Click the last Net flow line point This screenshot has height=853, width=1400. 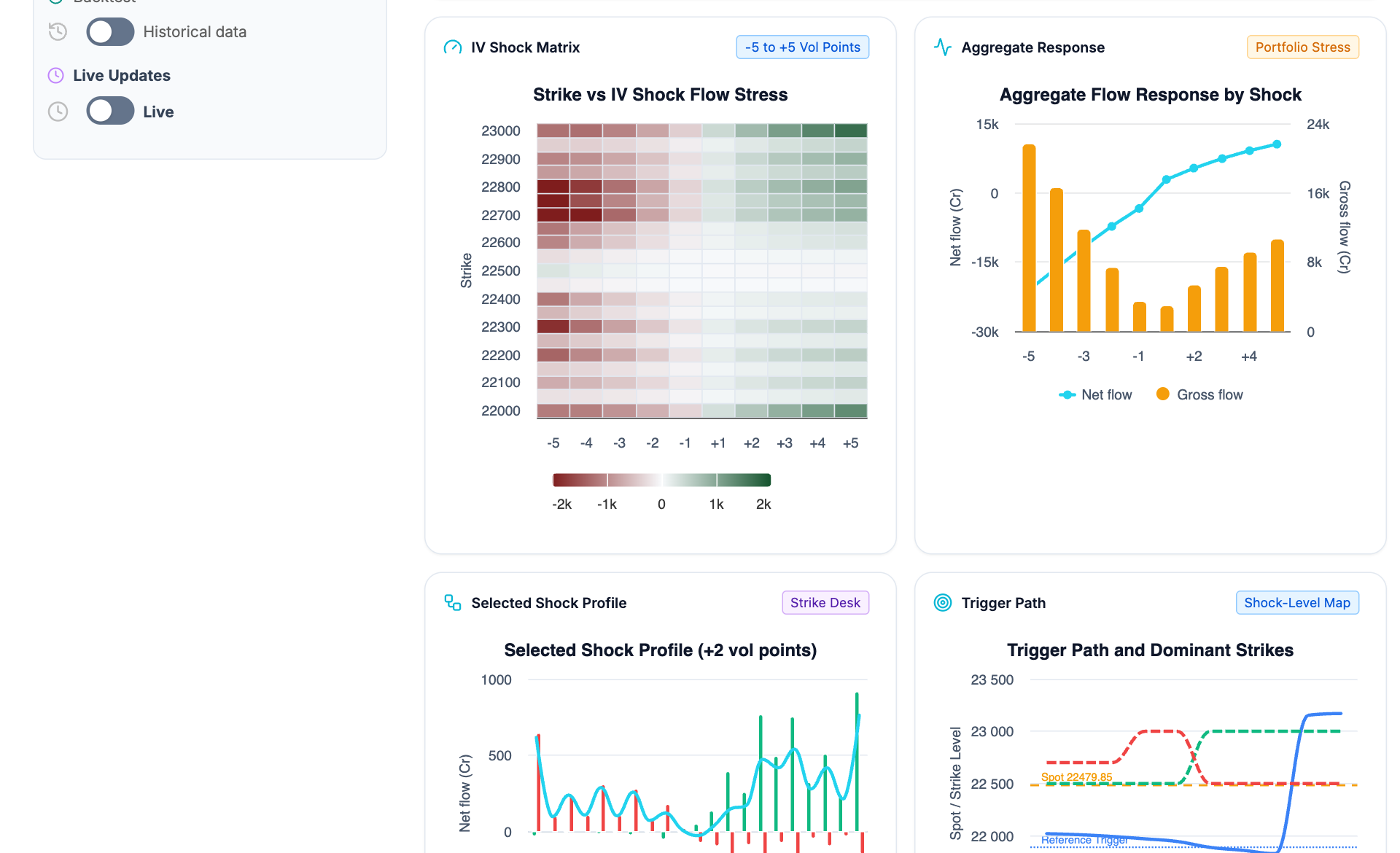point(1277,144)
